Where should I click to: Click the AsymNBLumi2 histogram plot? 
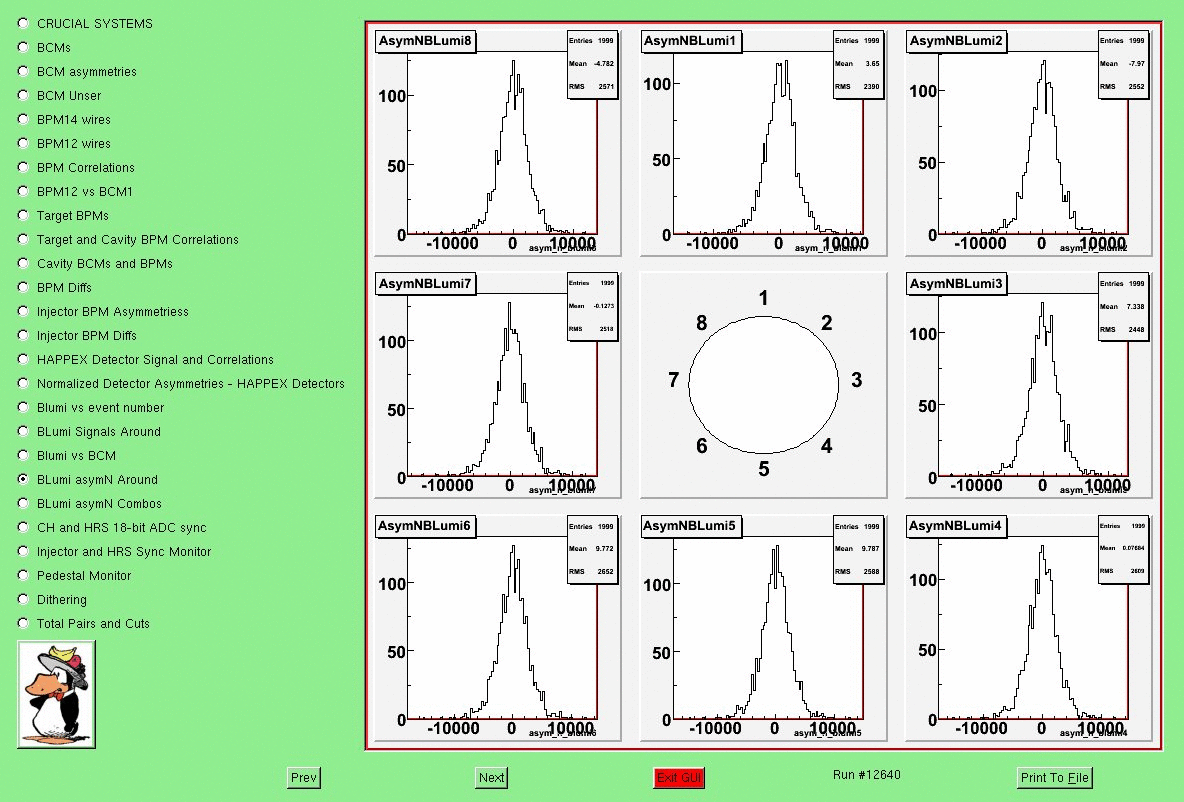point(1028,143)
